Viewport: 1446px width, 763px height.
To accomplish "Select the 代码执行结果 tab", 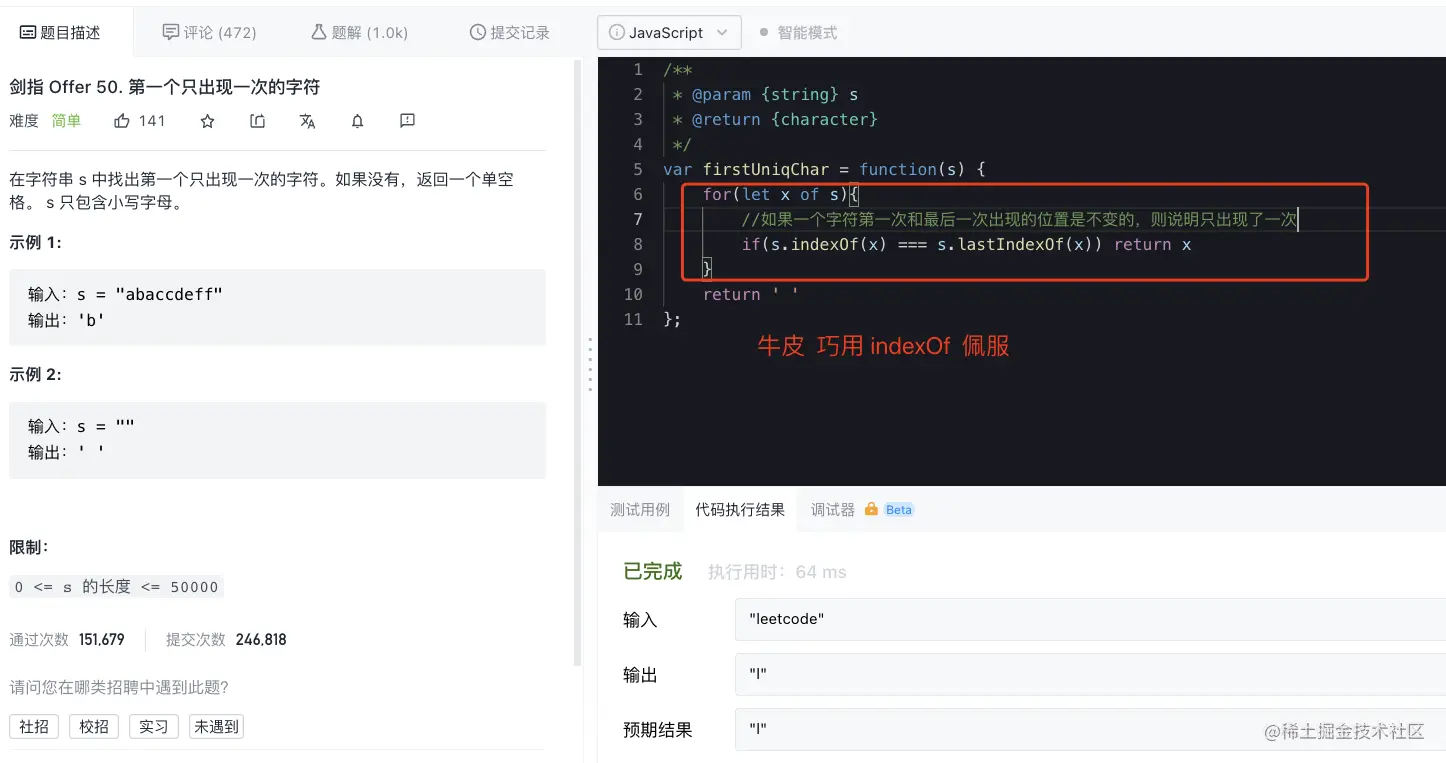I will click(x=740, y=510).
